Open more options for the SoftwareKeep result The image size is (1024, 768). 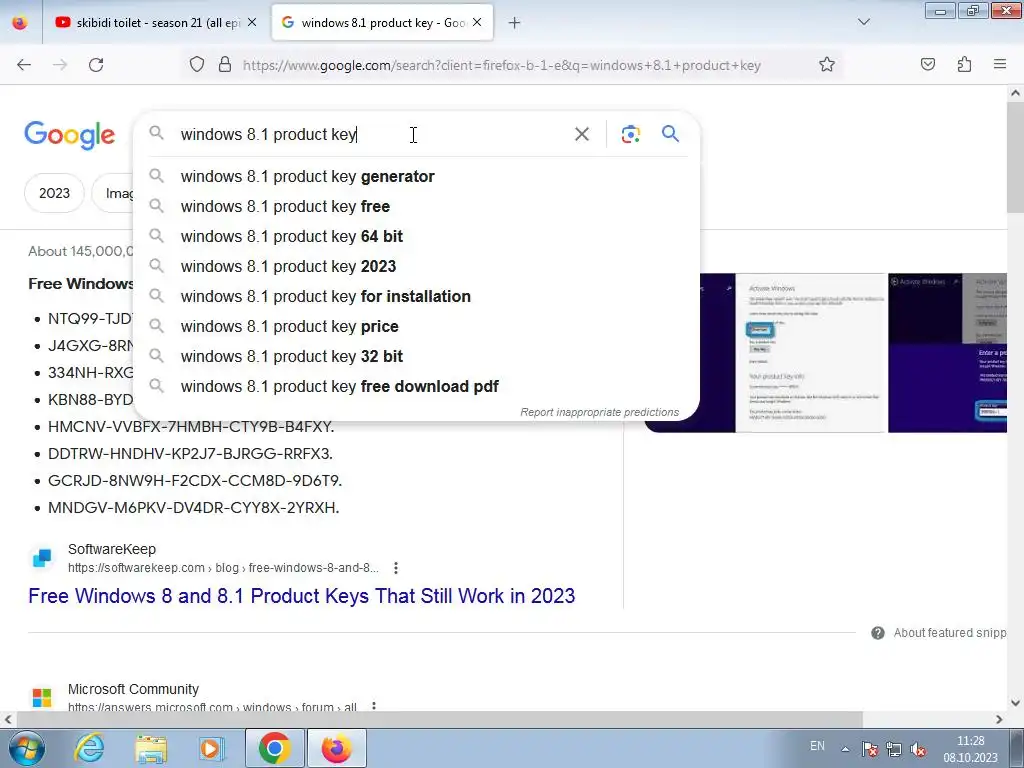[396, 568]
